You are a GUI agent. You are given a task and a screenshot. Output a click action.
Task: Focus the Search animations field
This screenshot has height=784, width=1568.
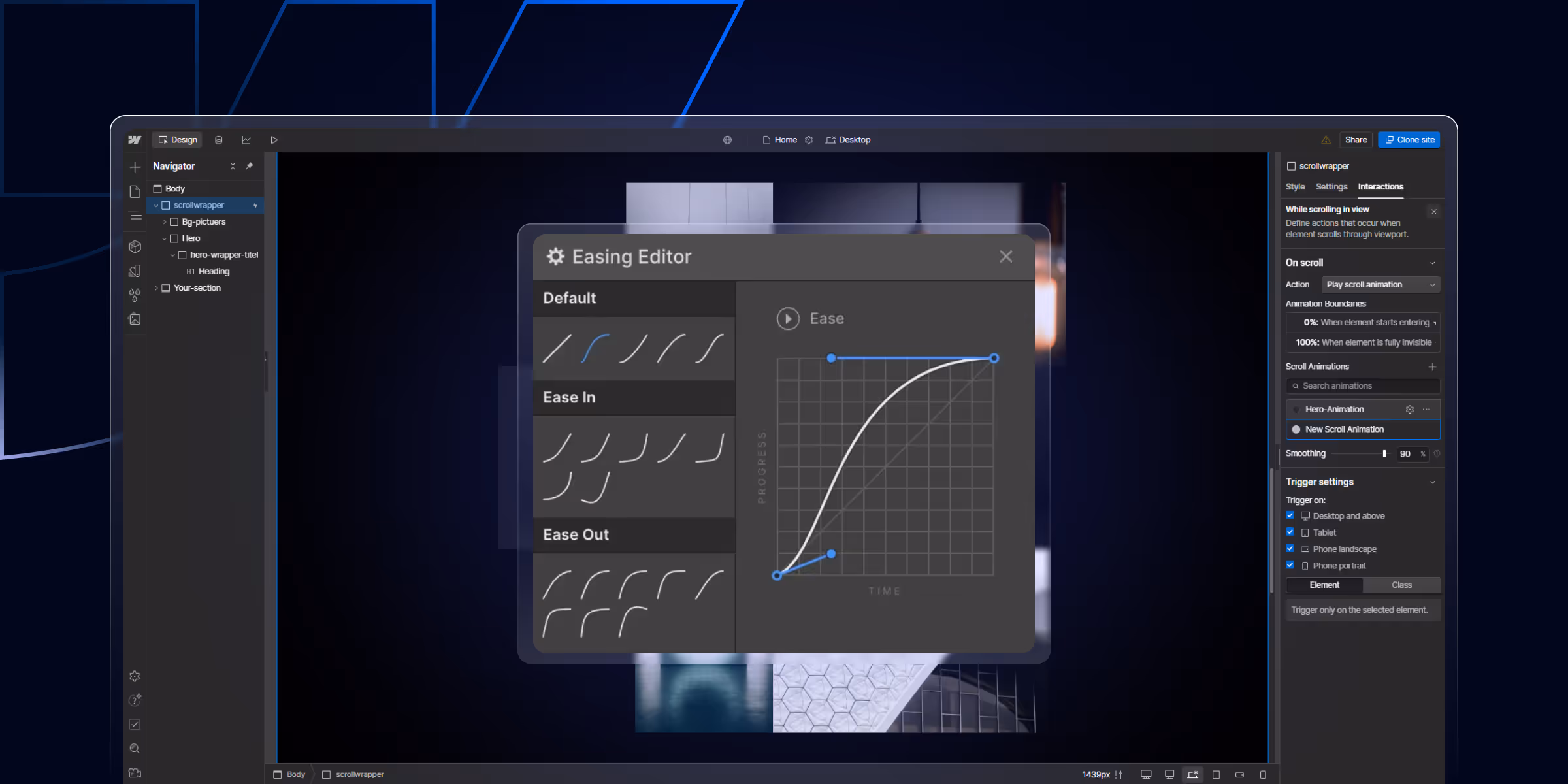1363,386
